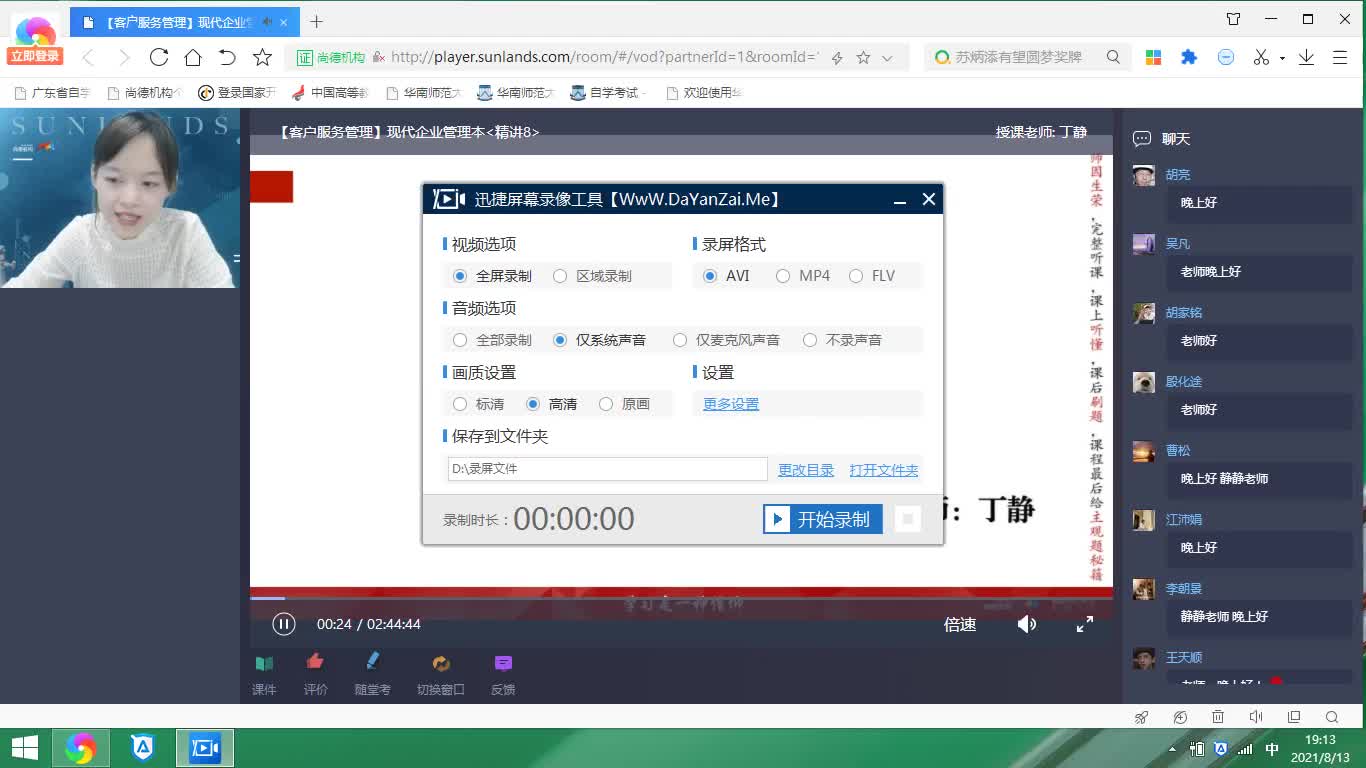Open 登录国家开 bookmark
The image size is (1366, 768).
(236, 93)
